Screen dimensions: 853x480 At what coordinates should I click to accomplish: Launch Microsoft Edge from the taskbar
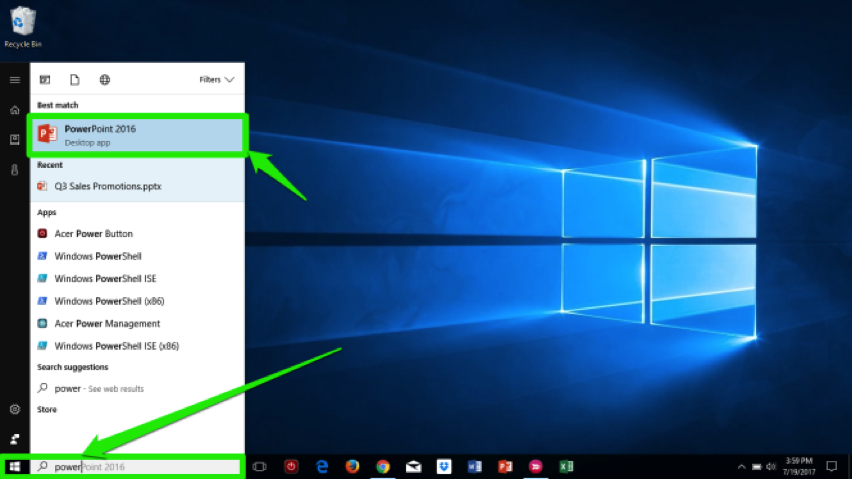[x=322, y=466]
